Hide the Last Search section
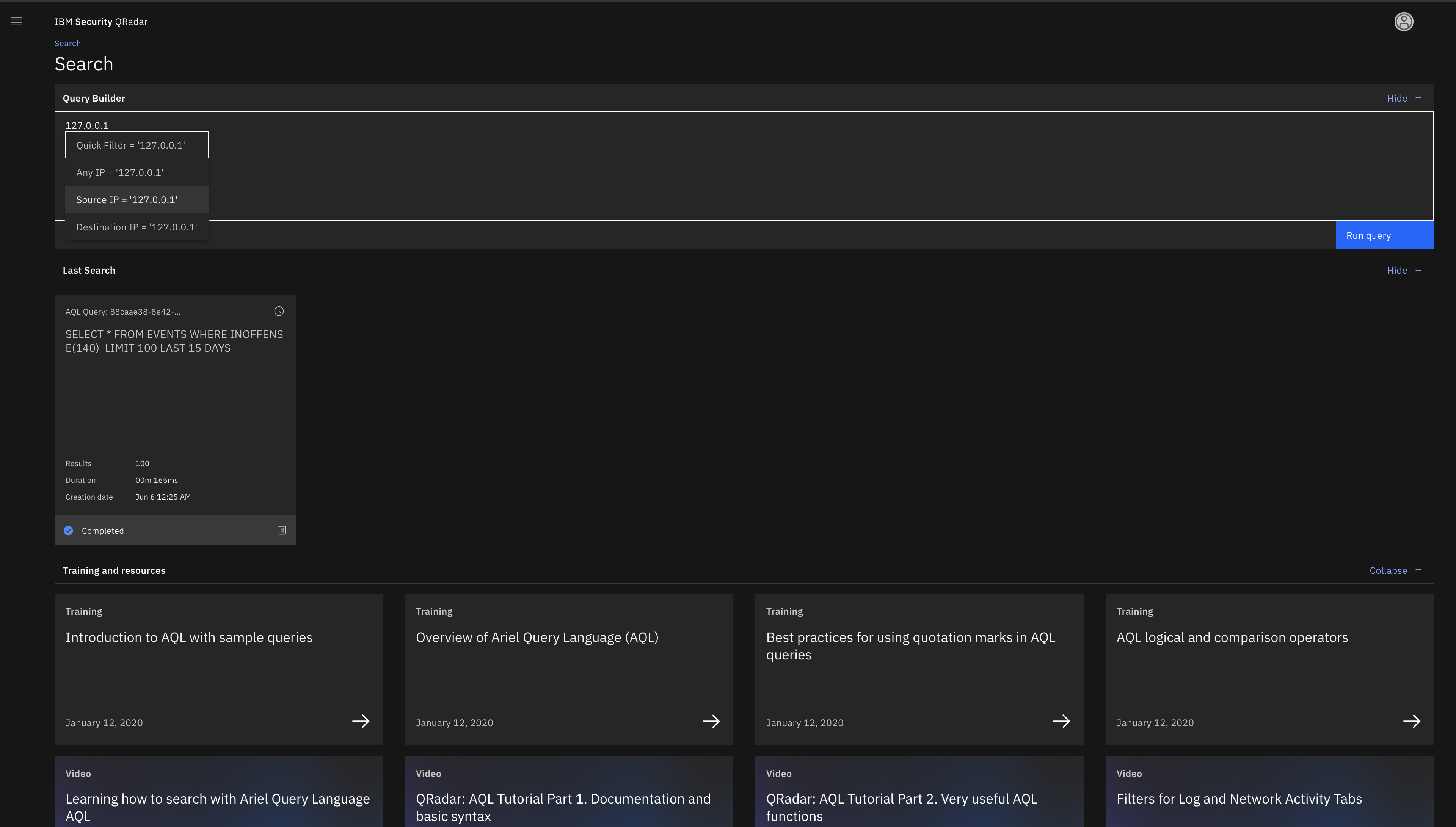 tap(1403, 270)
